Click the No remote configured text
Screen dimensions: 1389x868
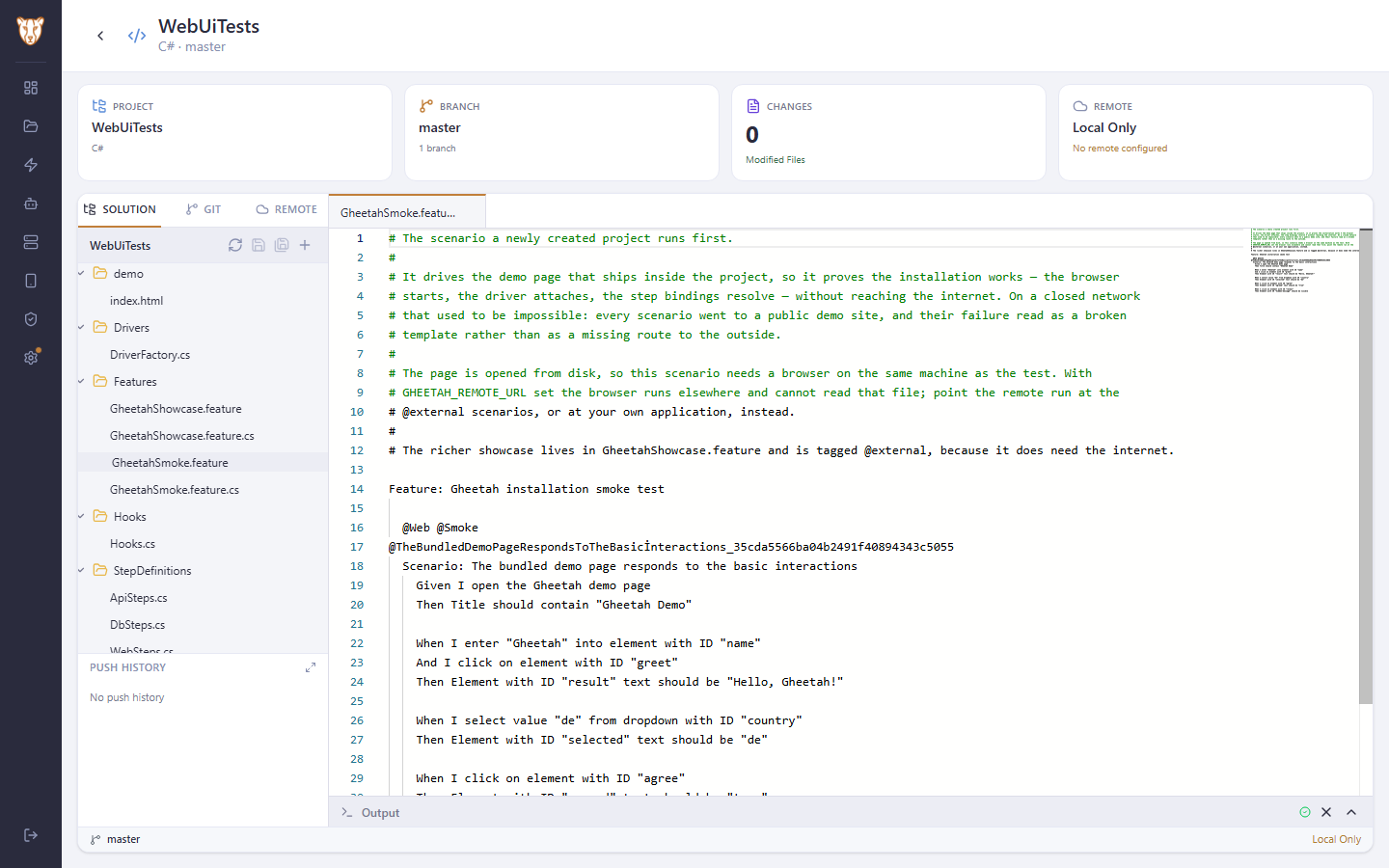pyautogui.click(x=1120, y=149)
